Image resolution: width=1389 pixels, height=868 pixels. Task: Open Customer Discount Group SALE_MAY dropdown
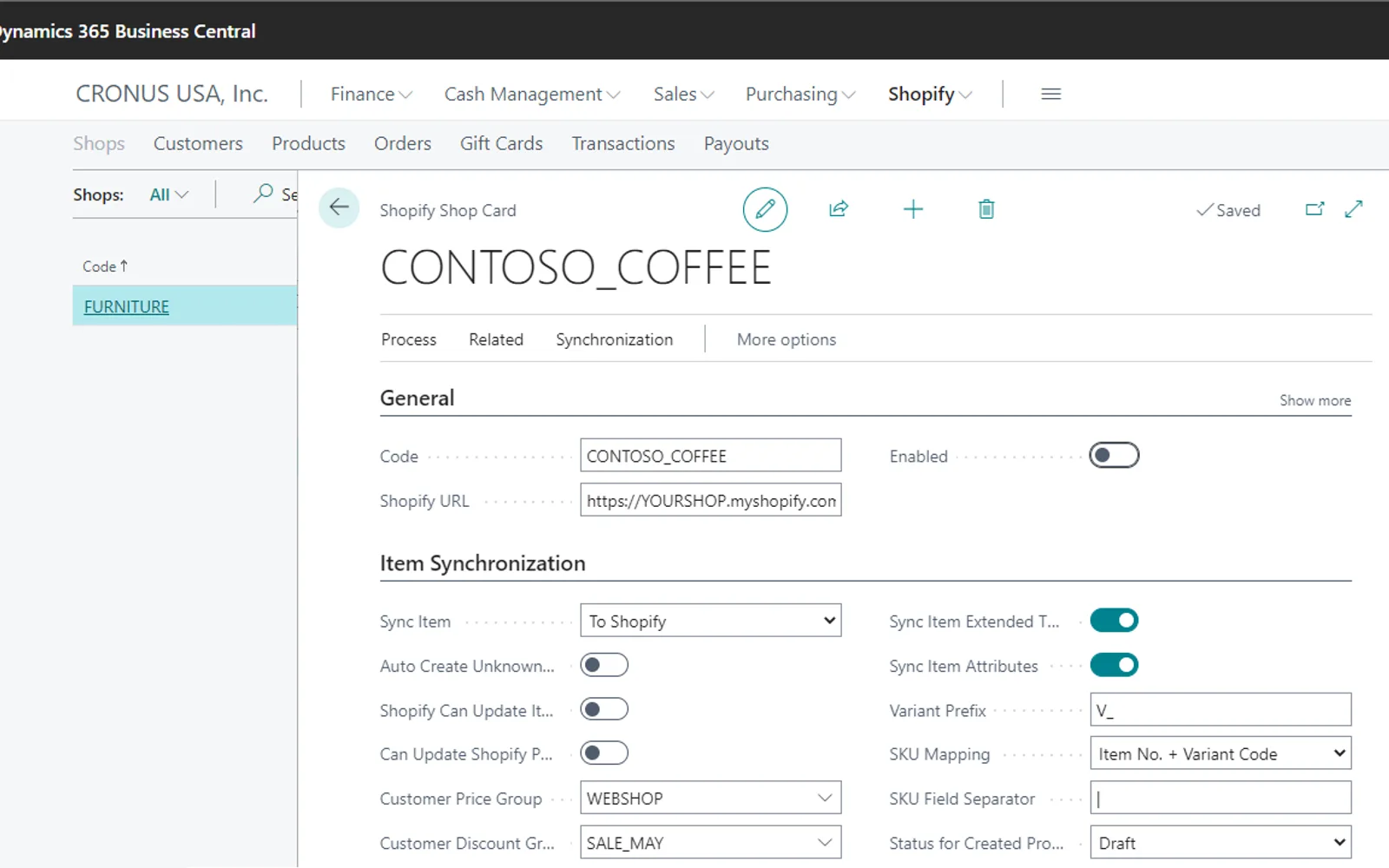[x=825, y=843]
